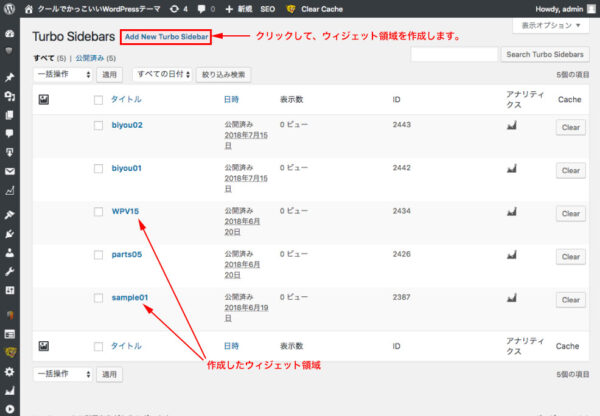This screenshot has height=416, width=600.
Task: Open analytics for biyou01
Action: (x=512, y=168)
